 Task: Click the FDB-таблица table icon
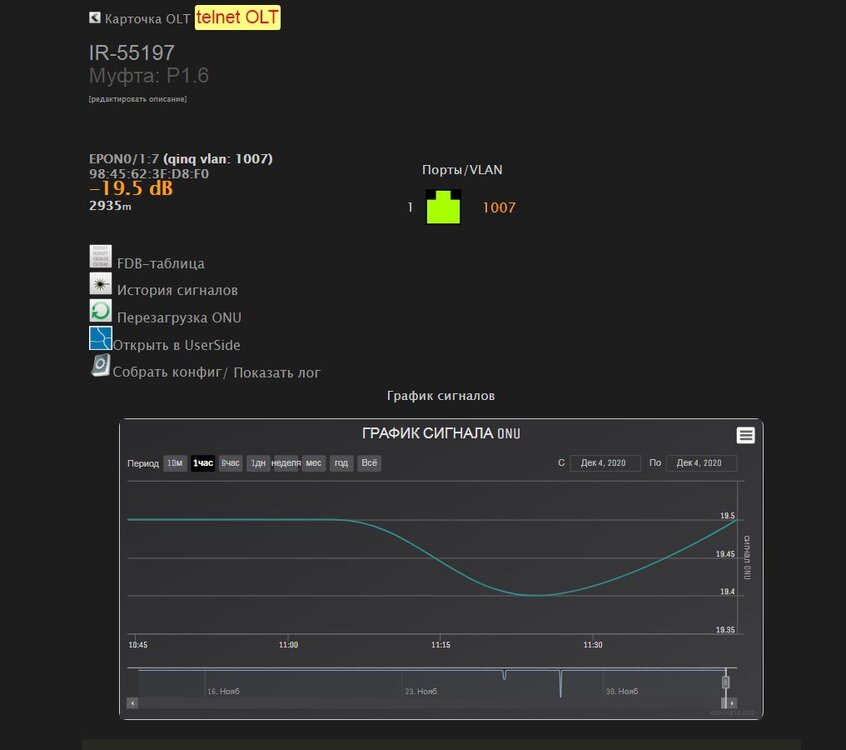click(x=100, y=256)
